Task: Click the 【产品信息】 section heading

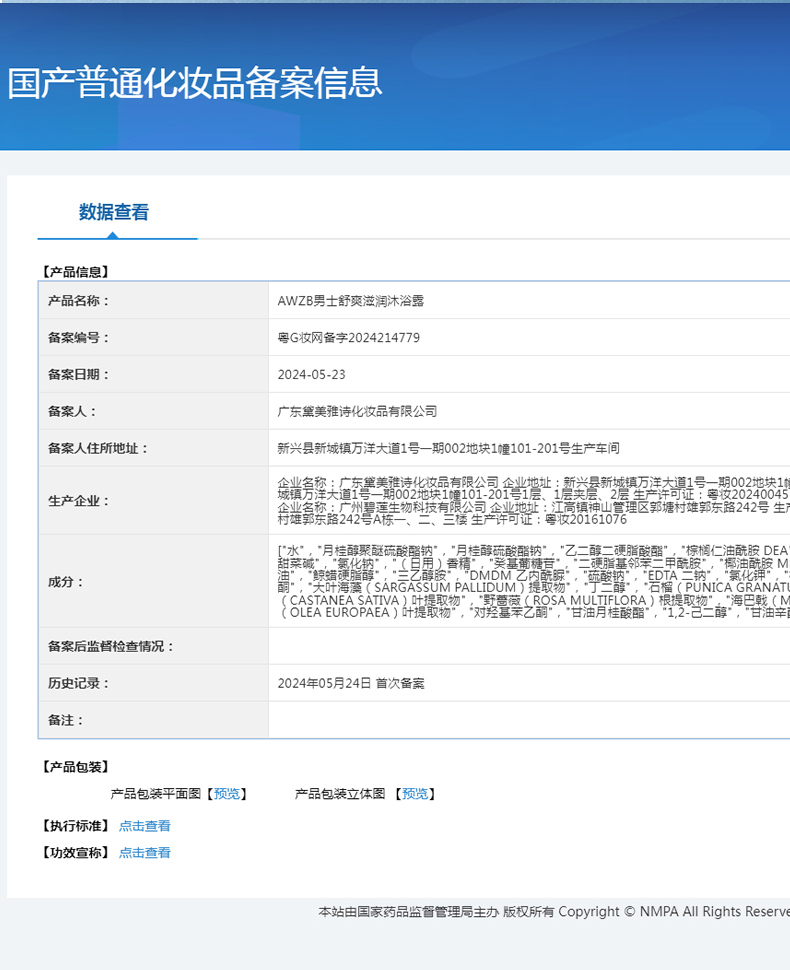Action: click(x=75, y=271)
